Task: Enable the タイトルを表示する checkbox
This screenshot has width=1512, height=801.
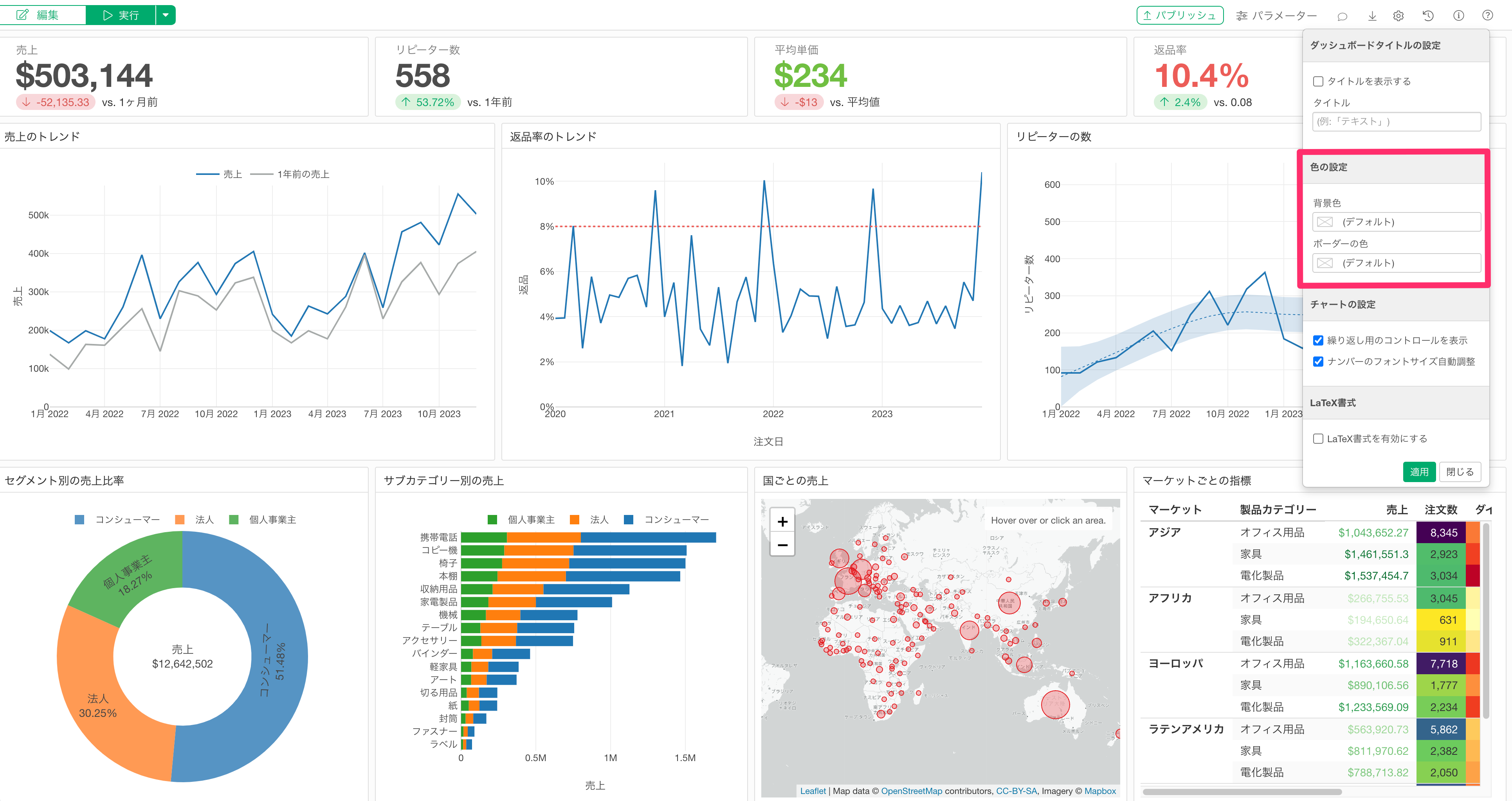Action: (x=1318, y=81)
